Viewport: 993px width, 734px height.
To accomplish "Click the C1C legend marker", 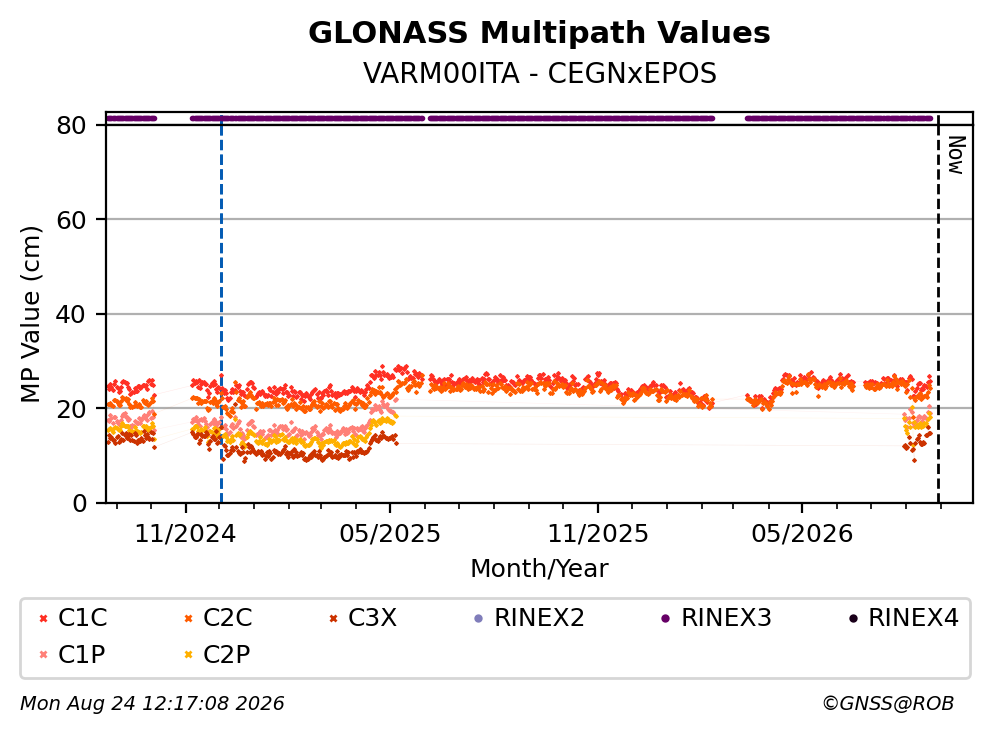I will (x=43, y=619).
